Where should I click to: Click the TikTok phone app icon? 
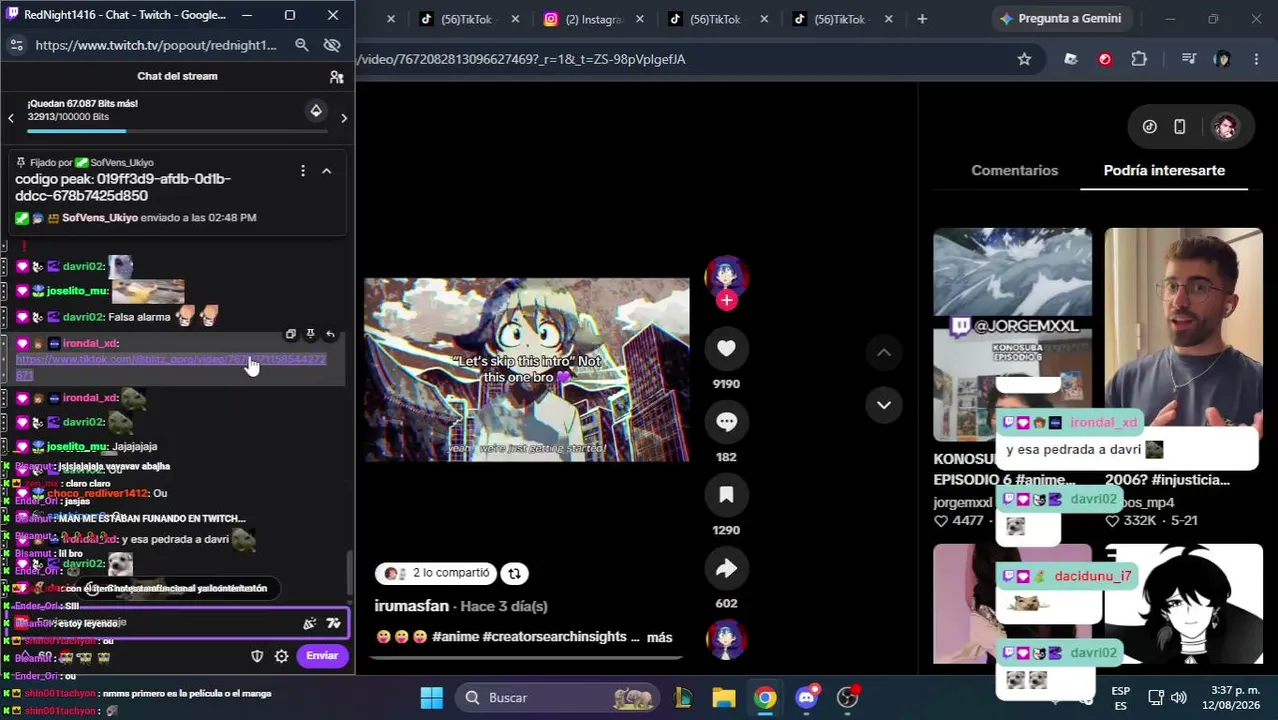point(1180,127)
